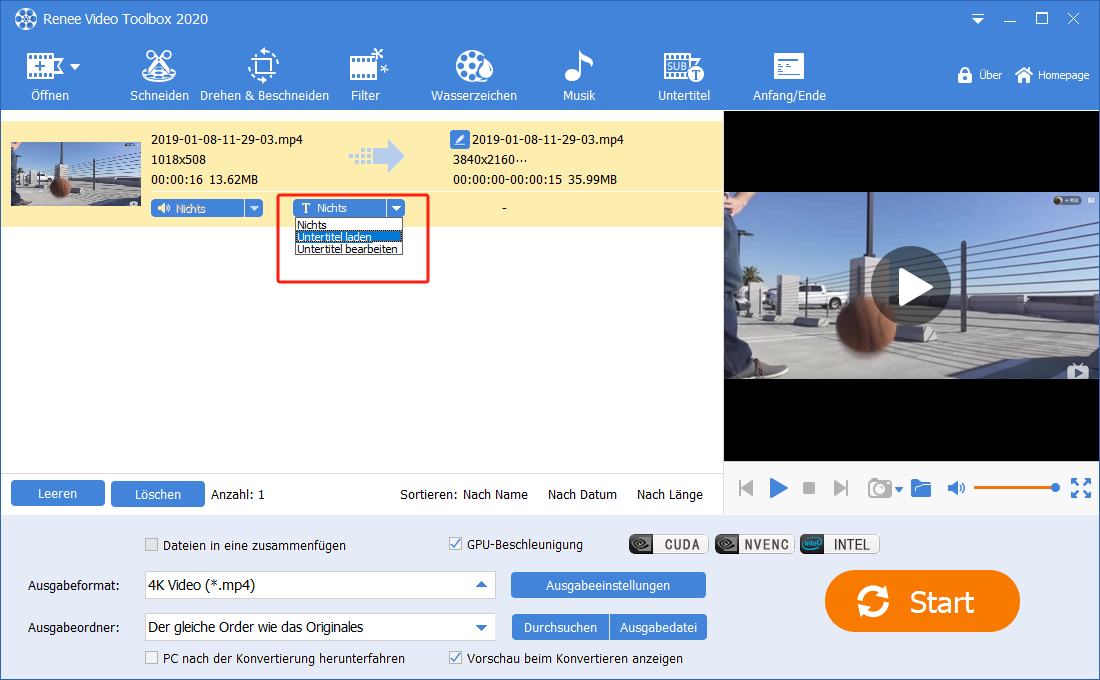This screenshot has width=1100, height=680.
Task: Click the audio track speaker button
Action: coord(197,208)
